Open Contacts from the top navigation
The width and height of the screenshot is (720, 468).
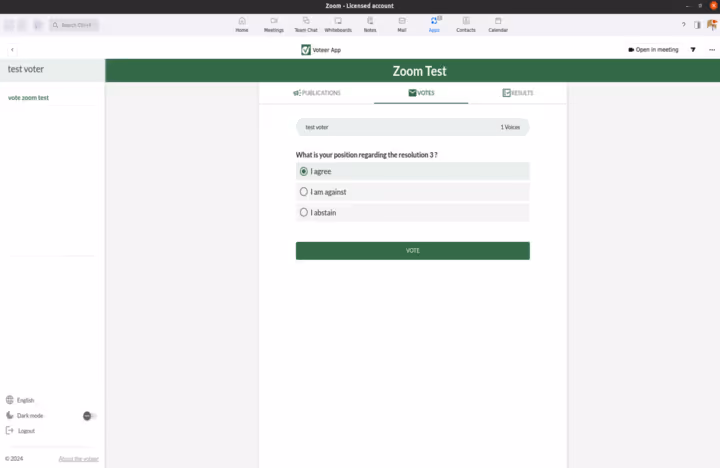tap(466, 24)
